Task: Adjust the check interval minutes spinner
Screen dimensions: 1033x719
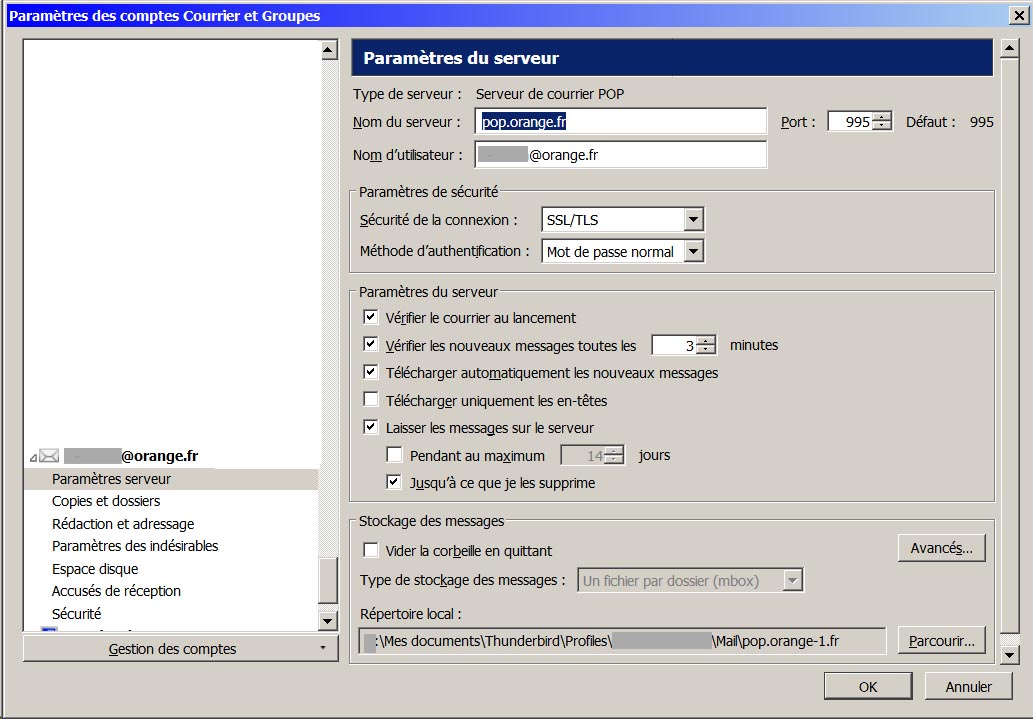Action: click(x=706, y=345)
